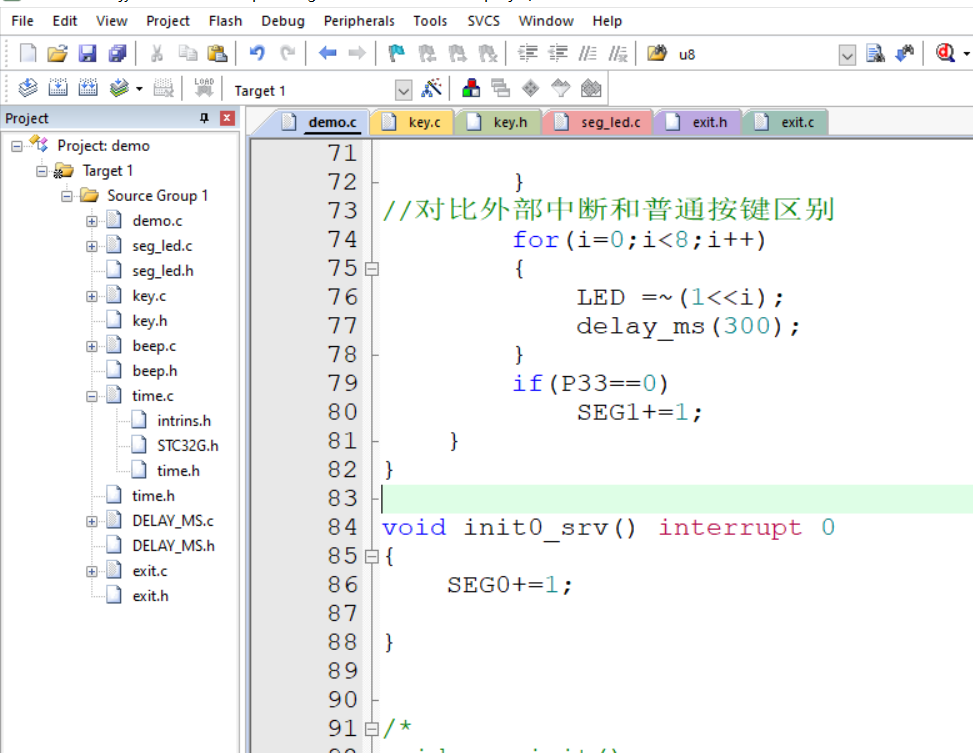Create a new file with New icon
The width and height of the screenshot is (973, 753).
point(27,53)
